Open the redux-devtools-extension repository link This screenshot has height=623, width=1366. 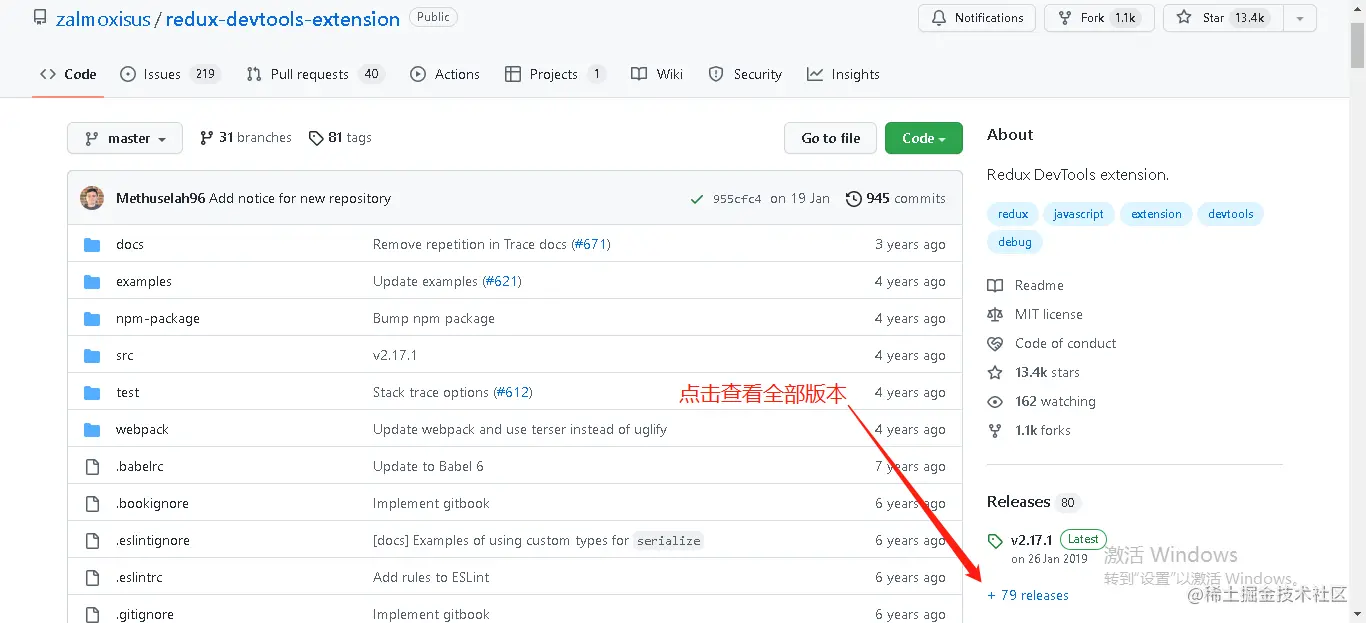(283, 19)
